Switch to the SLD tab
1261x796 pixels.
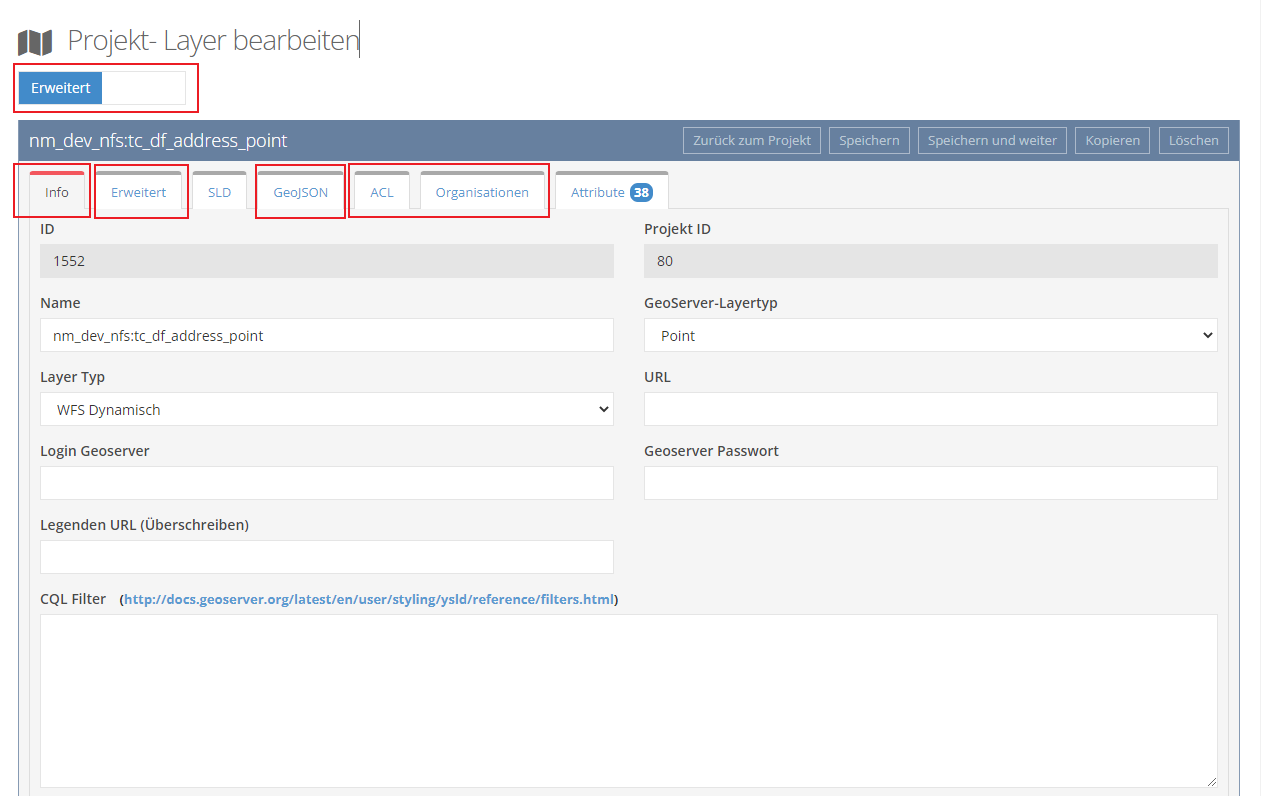click(219, 192)
